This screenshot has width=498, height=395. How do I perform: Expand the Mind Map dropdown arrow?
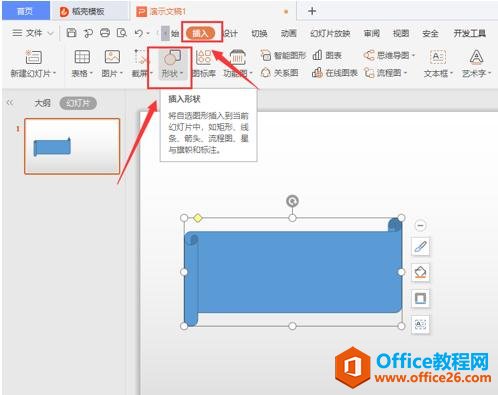coord(414,55)
